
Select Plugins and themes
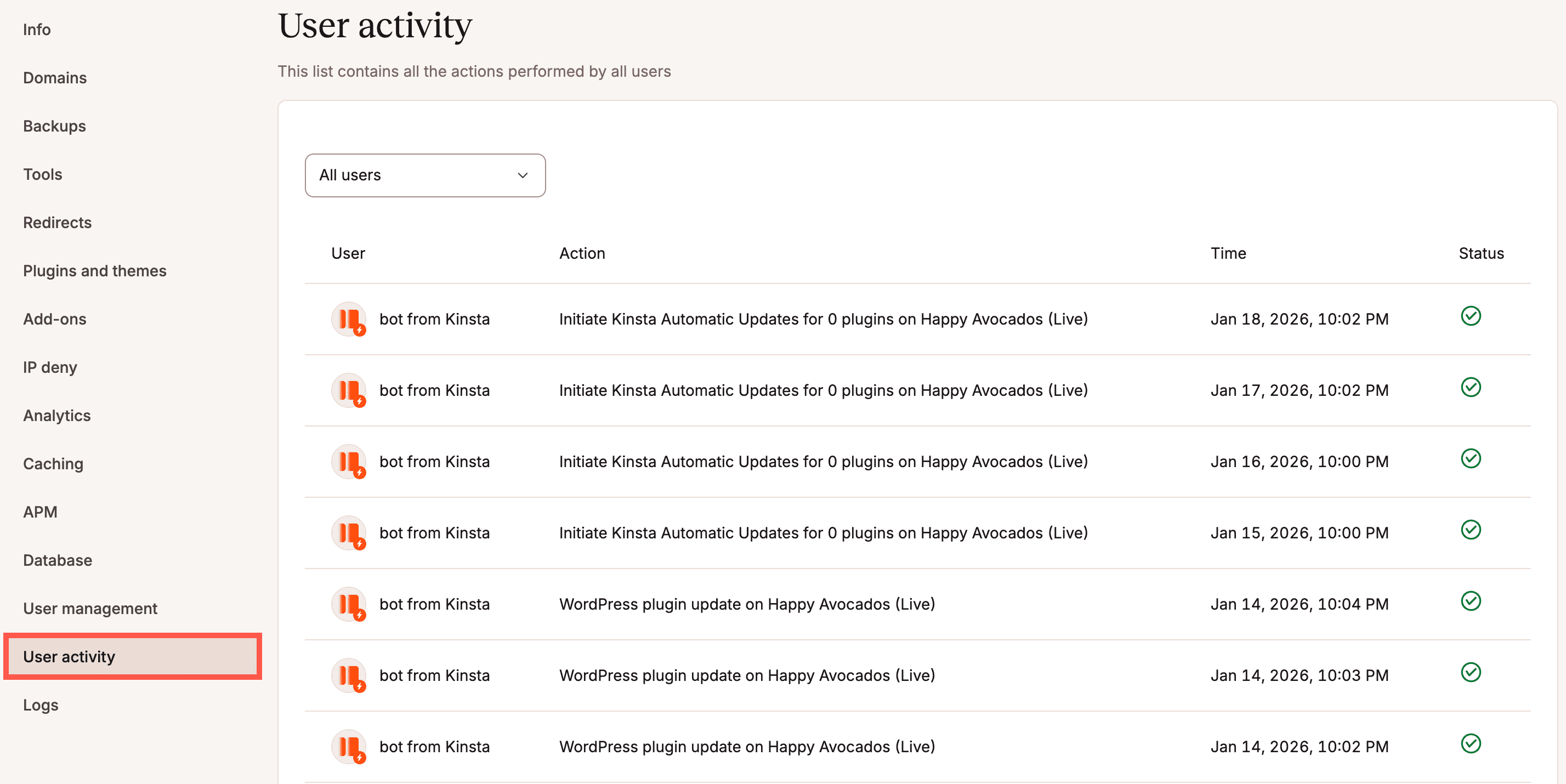(x=95, y=270)
